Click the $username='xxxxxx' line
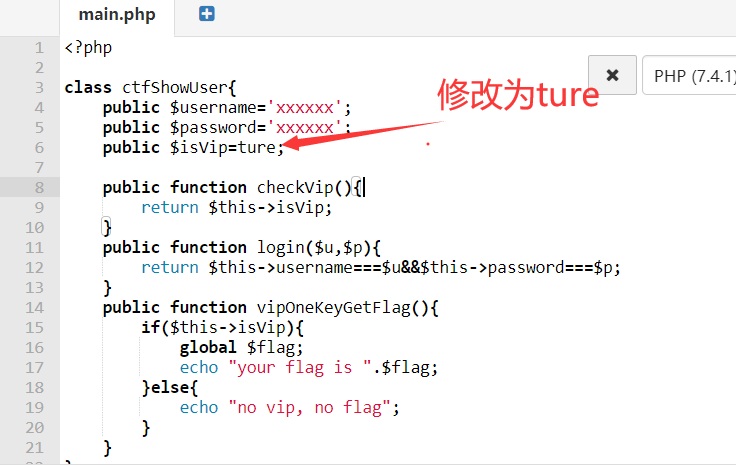736x472 pixels. (x=226, y=107)
